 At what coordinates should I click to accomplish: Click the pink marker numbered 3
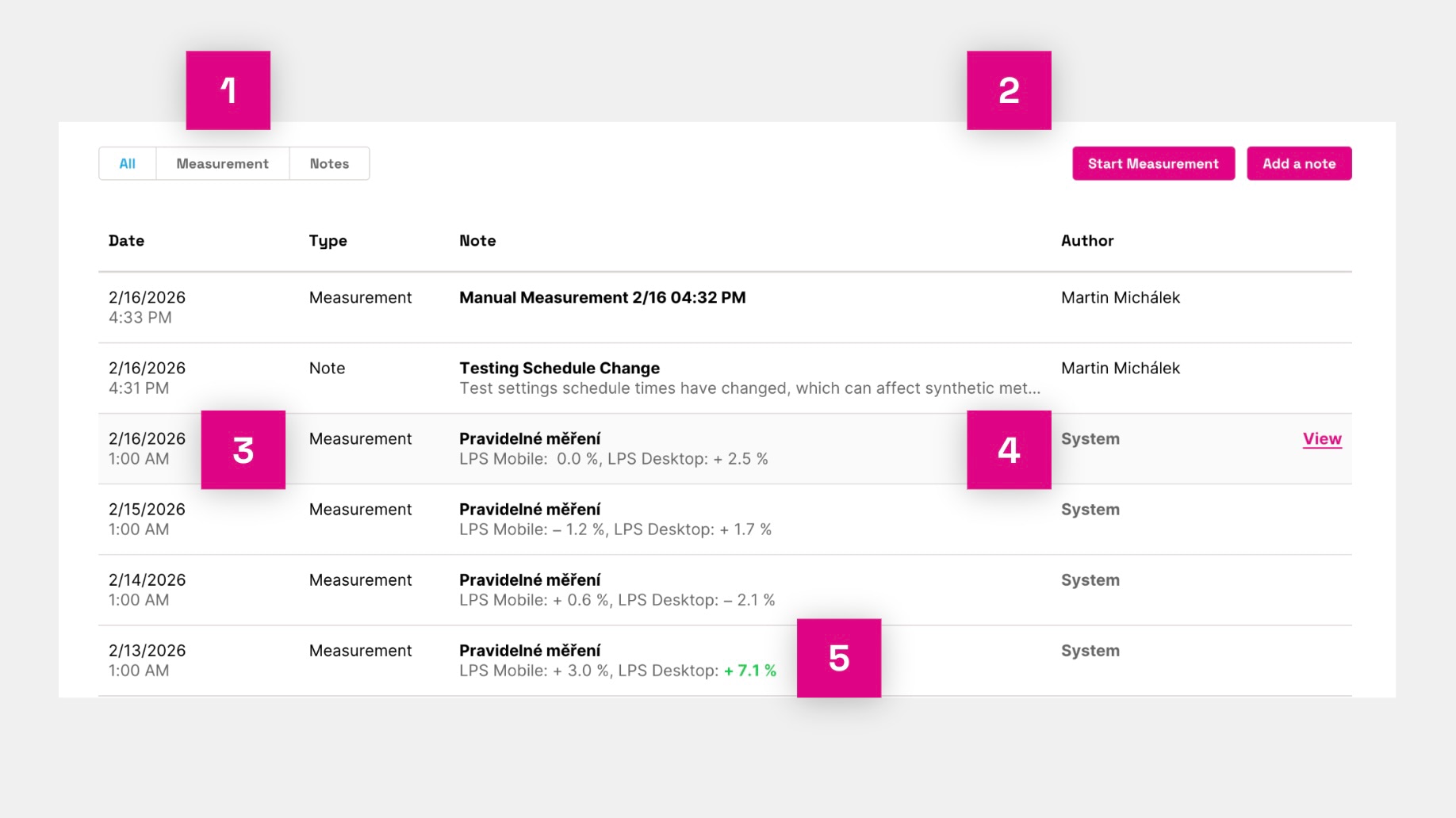click(x=243, y=449)
